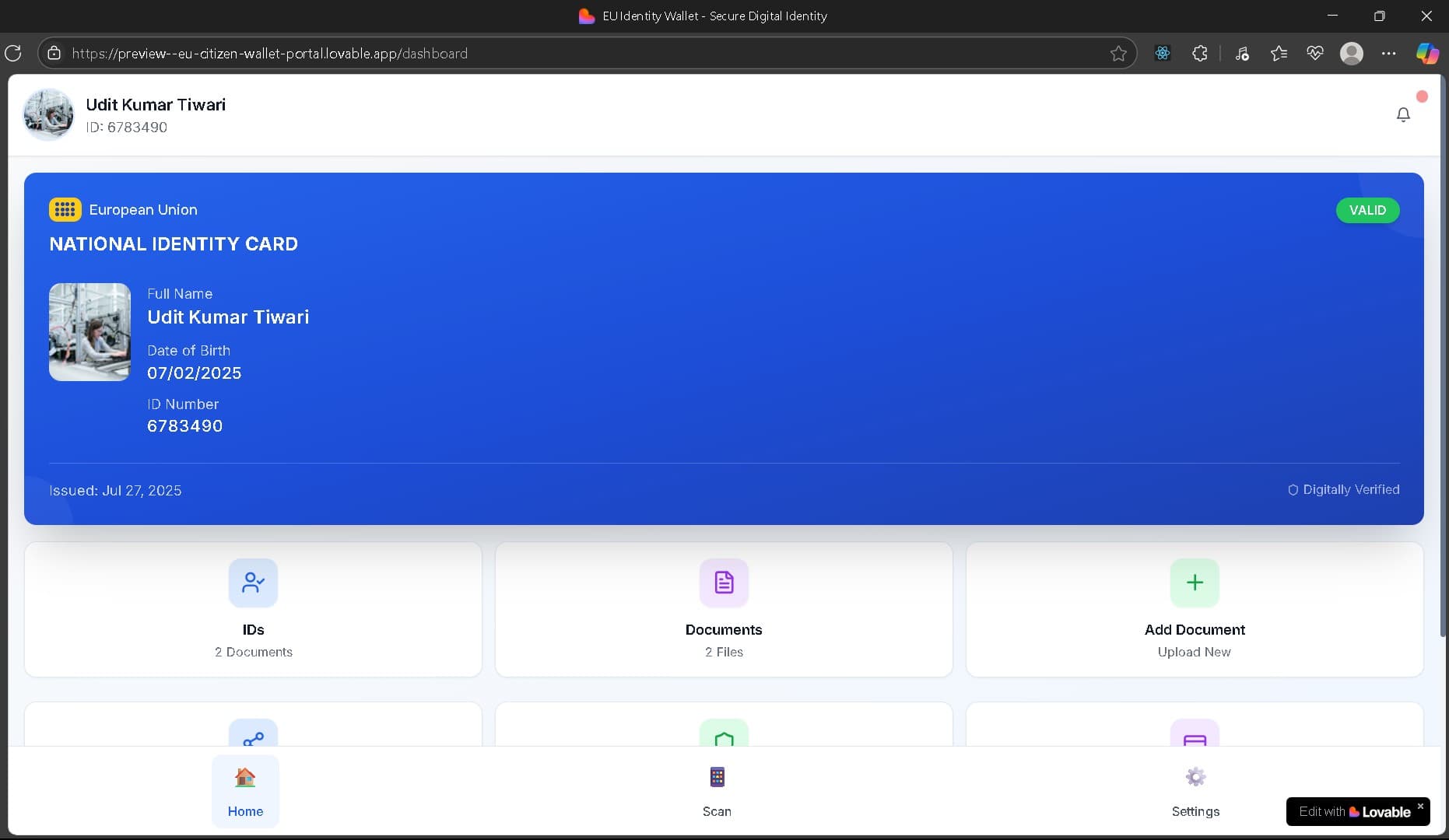Screen dimensions: 1449x840
Task: Open the React Developer Tools extension
Action: pyautogui.click(x=1163, y=53)
